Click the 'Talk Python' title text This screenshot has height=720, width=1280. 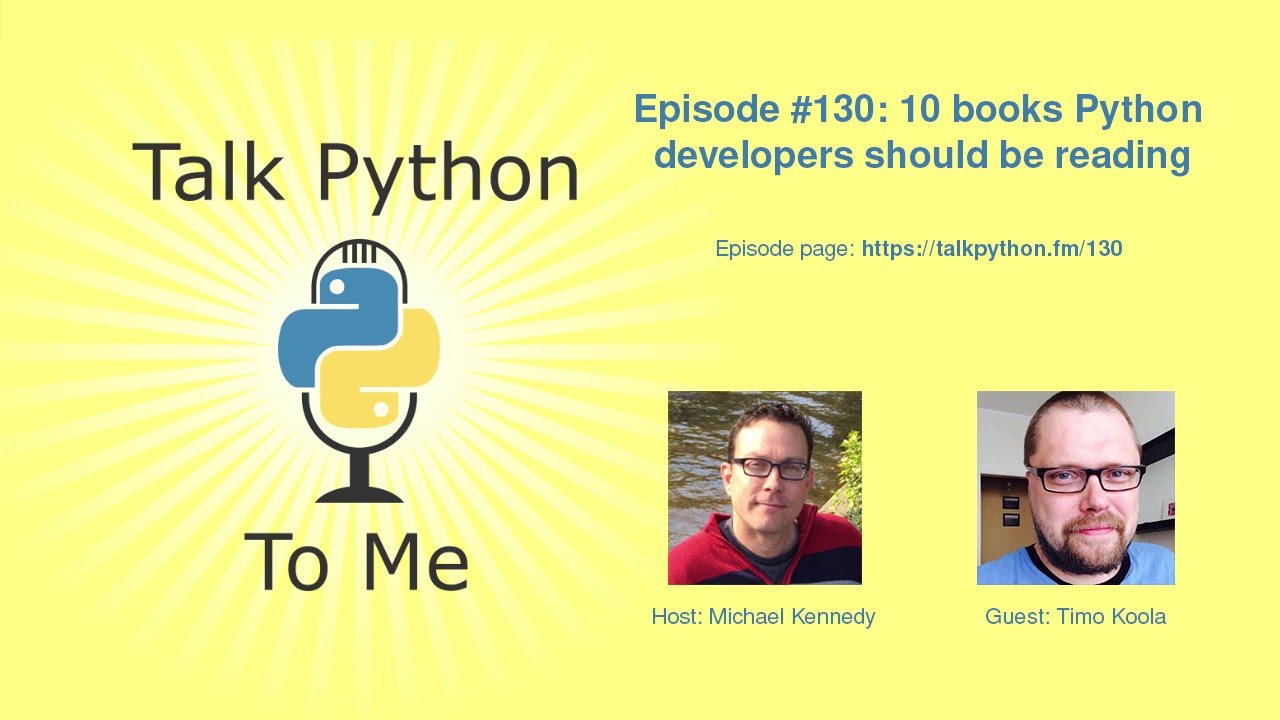[355, 176]
